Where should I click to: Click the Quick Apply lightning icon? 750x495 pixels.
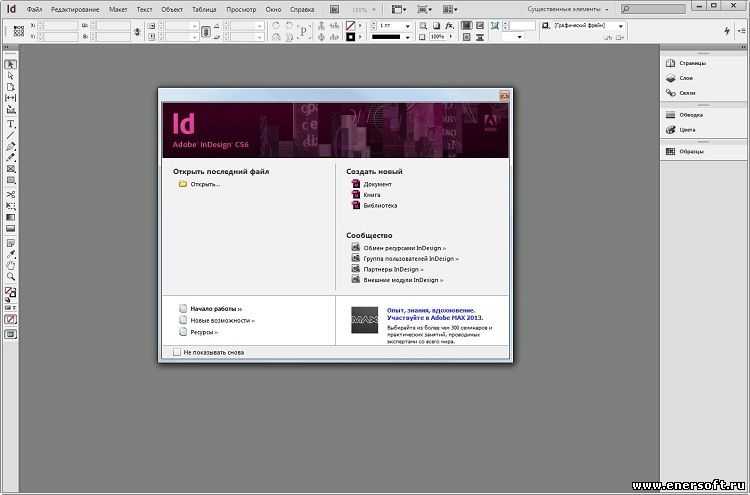(727, 31)
